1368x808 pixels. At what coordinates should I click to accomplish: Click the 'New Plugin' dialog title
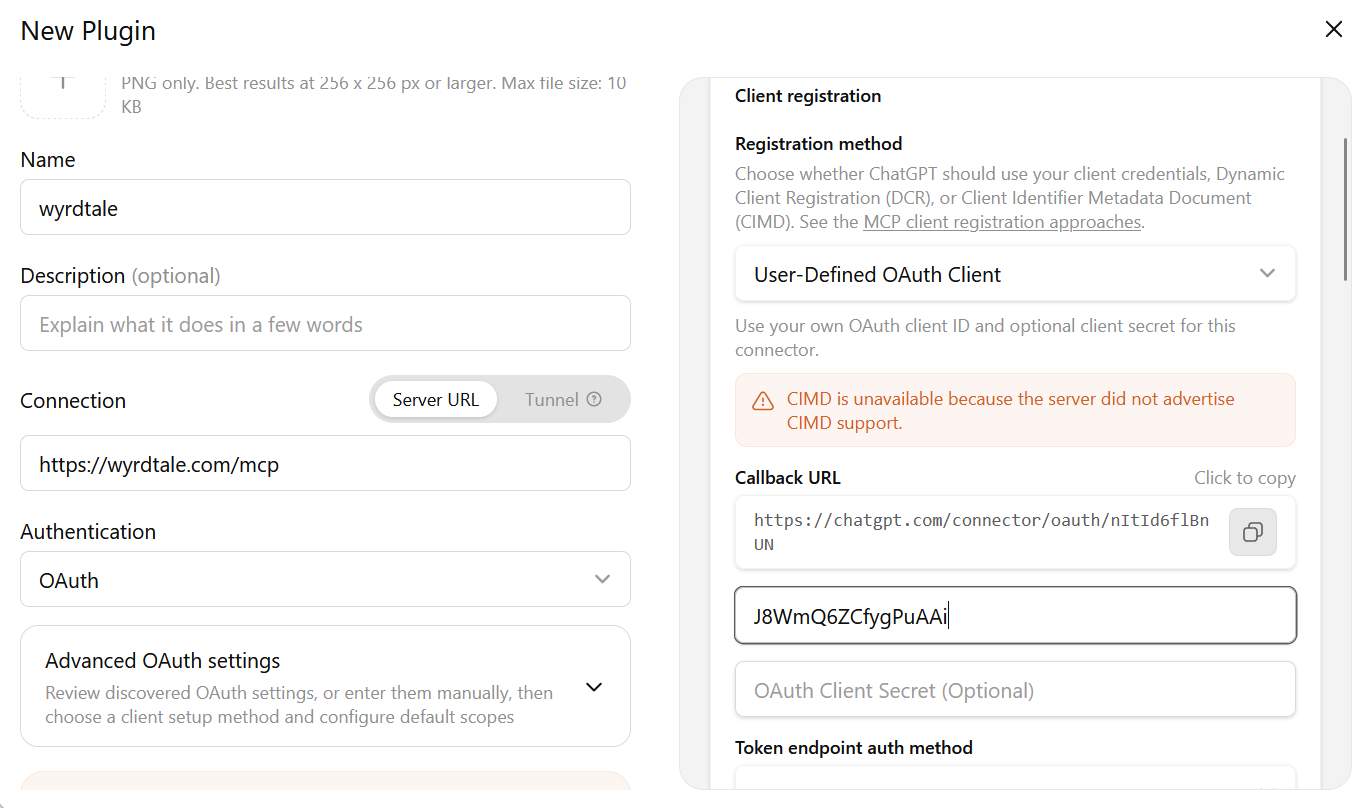click(88, 31)
